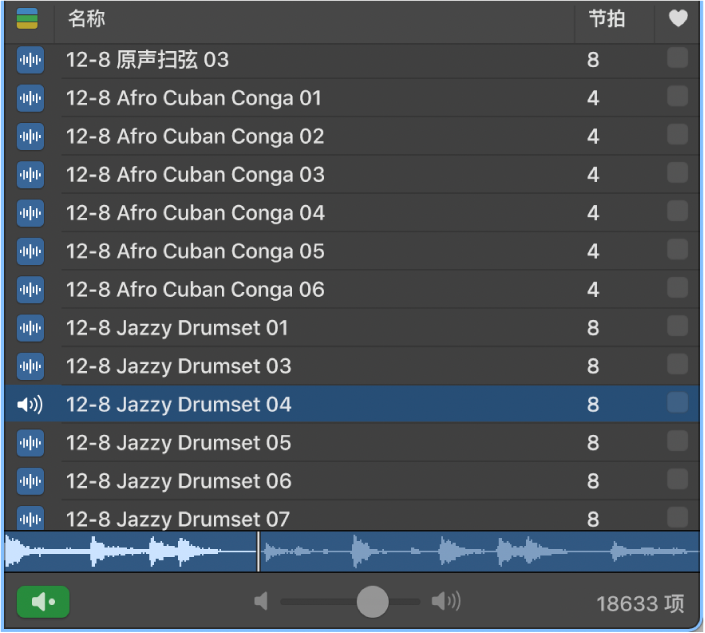Viewport: 705px width, 633px height.
Task: Click audio loop icon for Jazzy Drumset 05
Action: click(30, 443)
